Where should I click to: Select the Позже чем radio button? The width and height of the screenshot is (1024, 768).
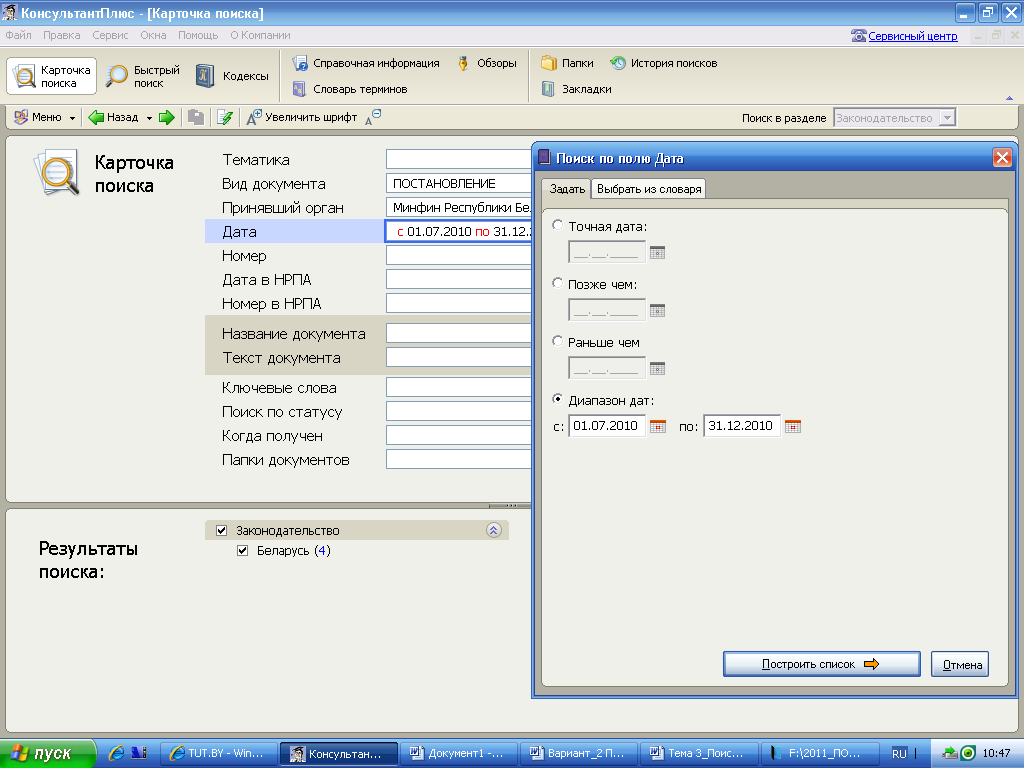pyautogui.click(x=558, y=283)
